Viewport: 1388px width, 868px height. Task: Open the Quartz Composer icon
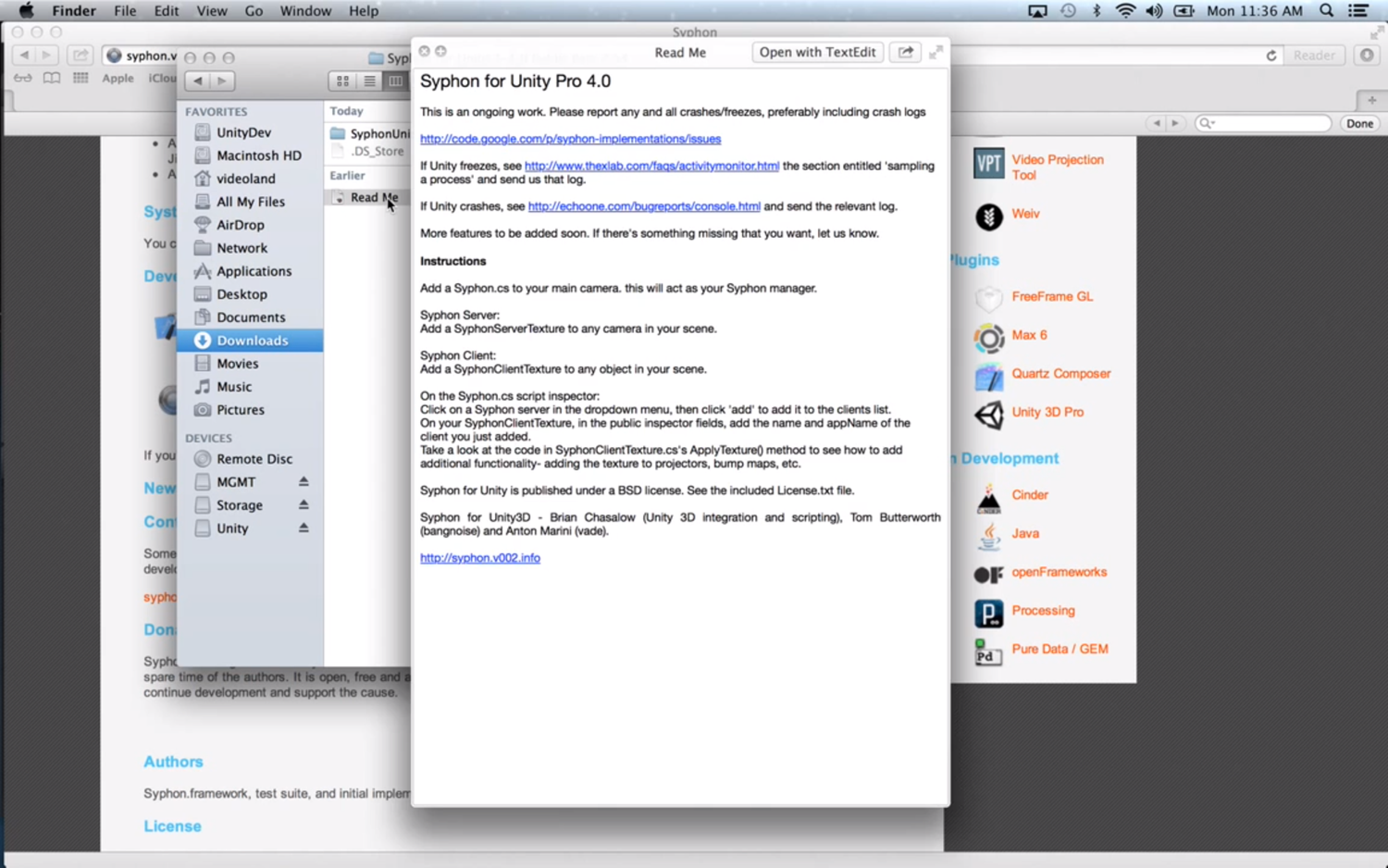[x=988, y=377]
